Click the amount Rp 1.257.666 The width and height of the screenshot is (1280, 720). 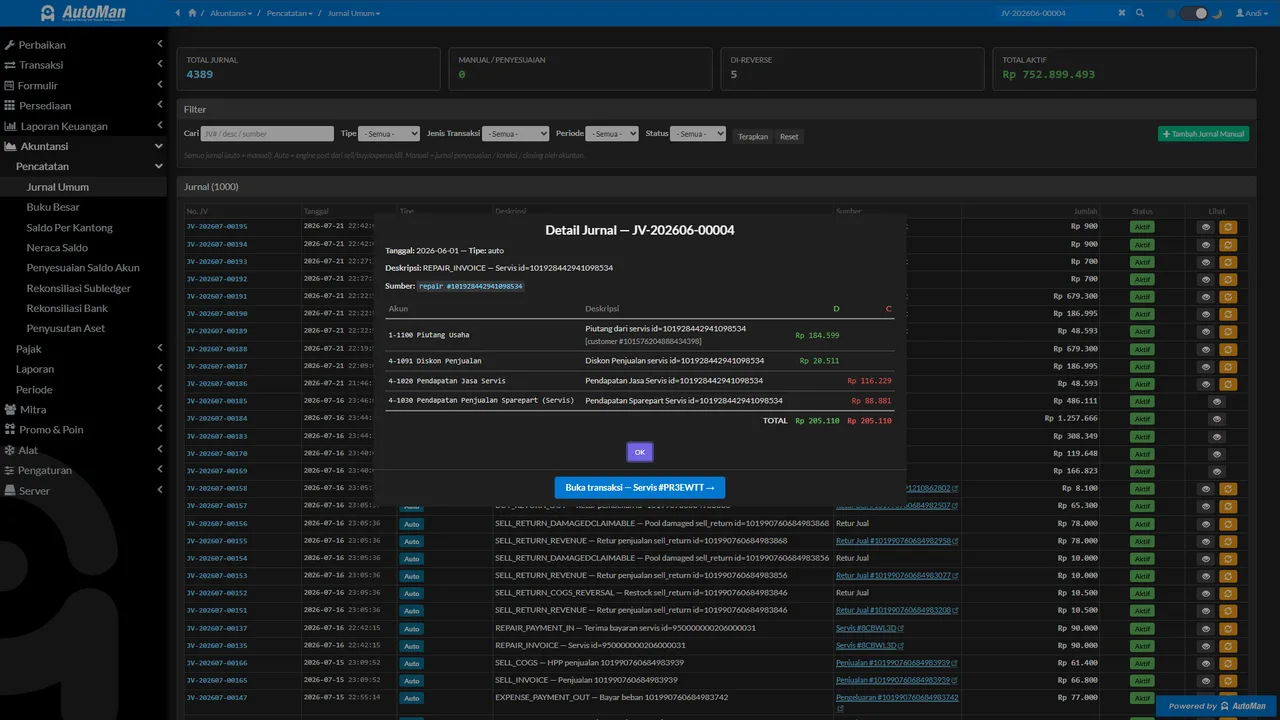click(x=1071, y=418)
